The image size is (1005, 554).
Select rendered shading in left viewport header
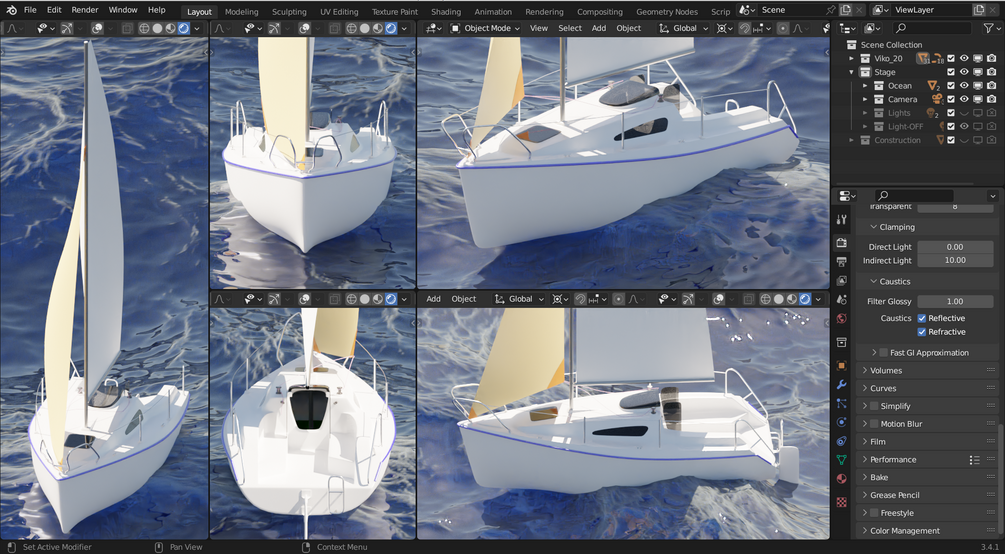(184, 28)
